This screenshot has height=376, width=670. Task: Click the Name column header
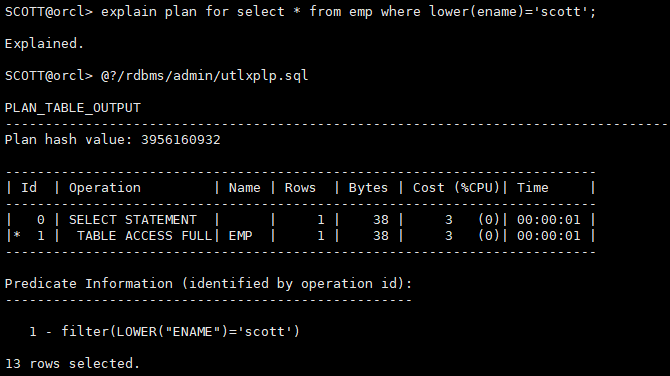pos(244,188)
